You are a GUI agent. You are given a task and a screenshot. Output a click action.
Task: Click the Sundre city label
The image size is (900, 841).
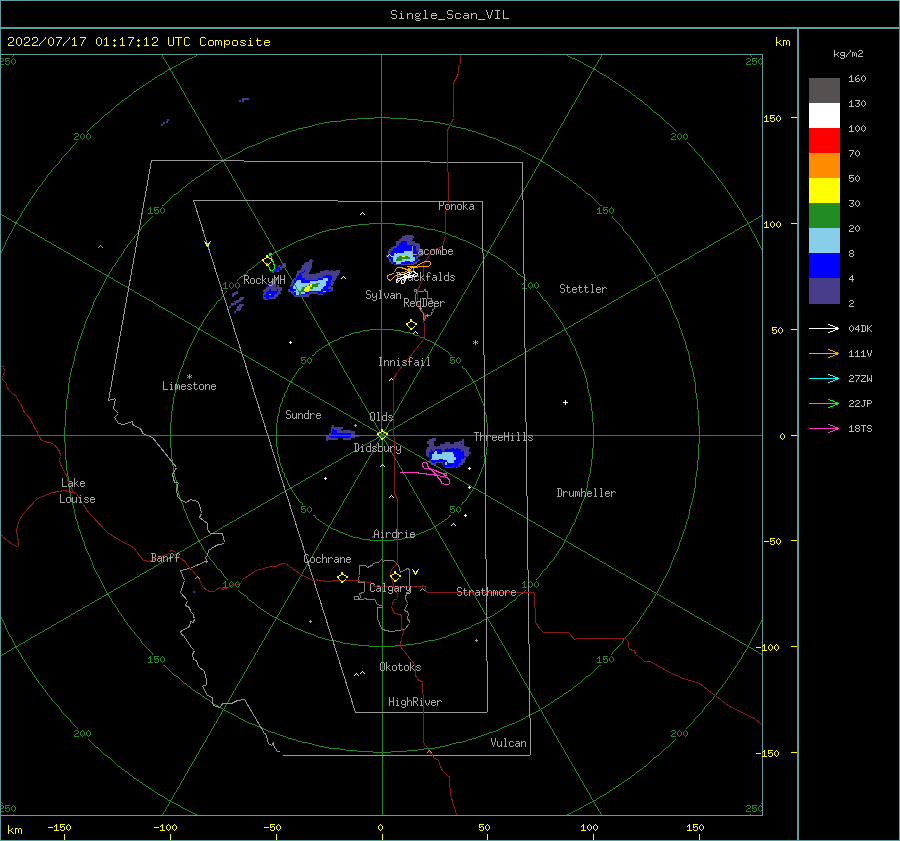click(x=303, y=415)
